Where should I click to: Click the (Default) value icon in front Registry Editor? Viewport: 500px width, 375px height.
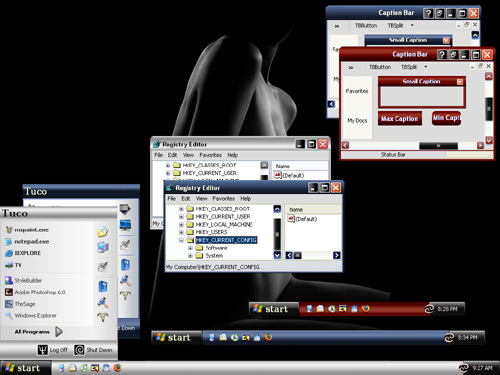[291, 219]
